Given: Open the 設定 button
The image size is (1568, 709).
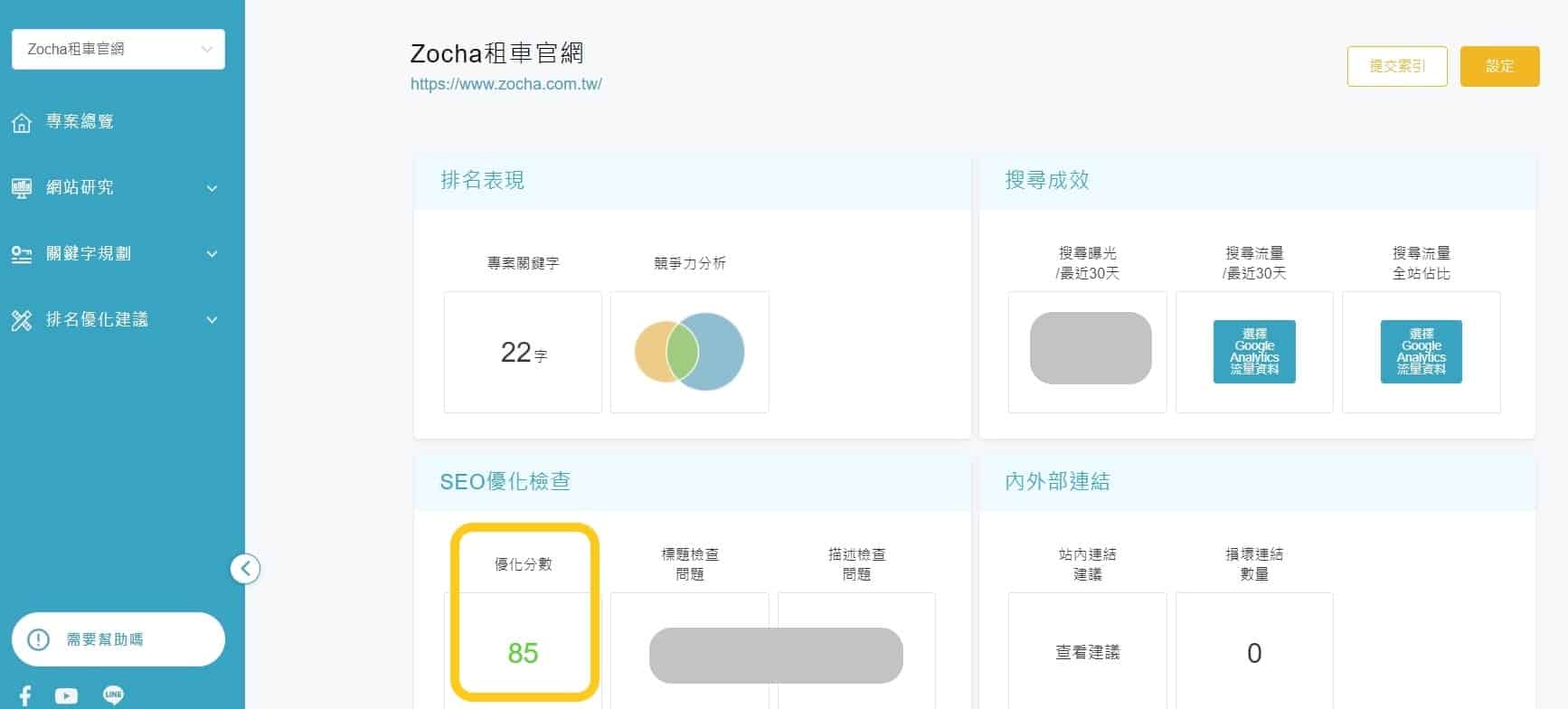Looking at the screenshot, I should point(1499,66).
